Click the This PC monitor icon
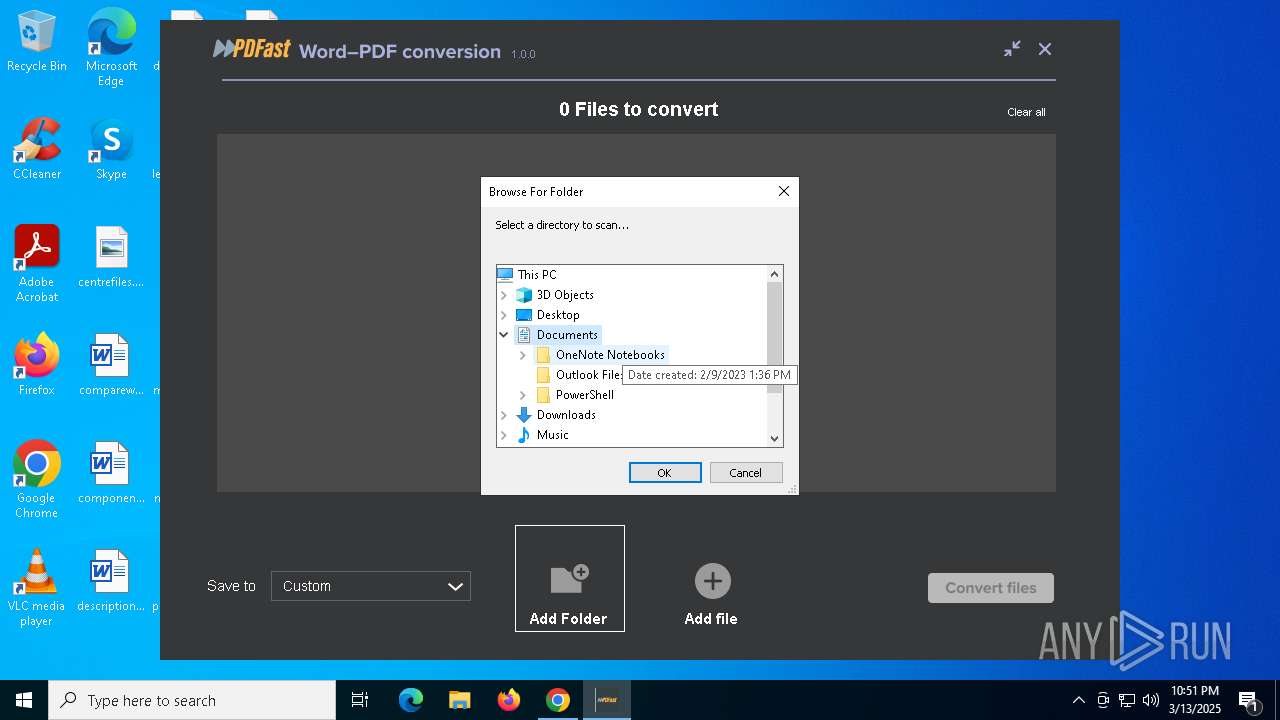 (x=505, y=275)
